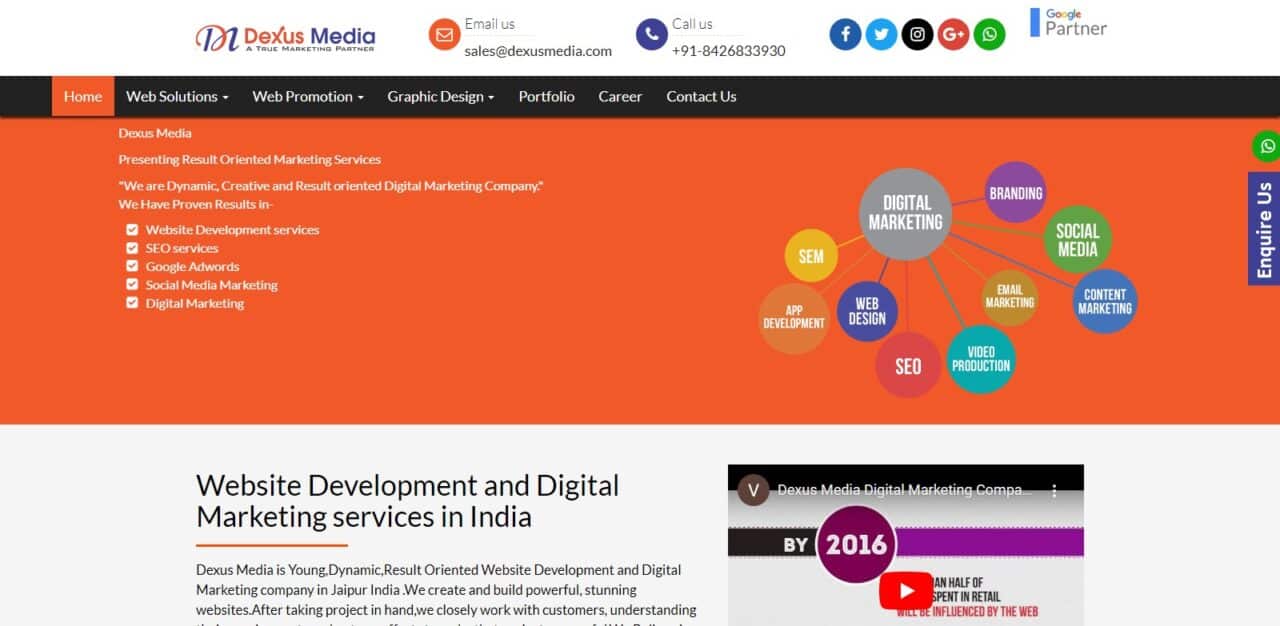Toggle the Social Media Marketing checkbox
This screenshot has height=626, width=1280.
click(x=132, y=285)
